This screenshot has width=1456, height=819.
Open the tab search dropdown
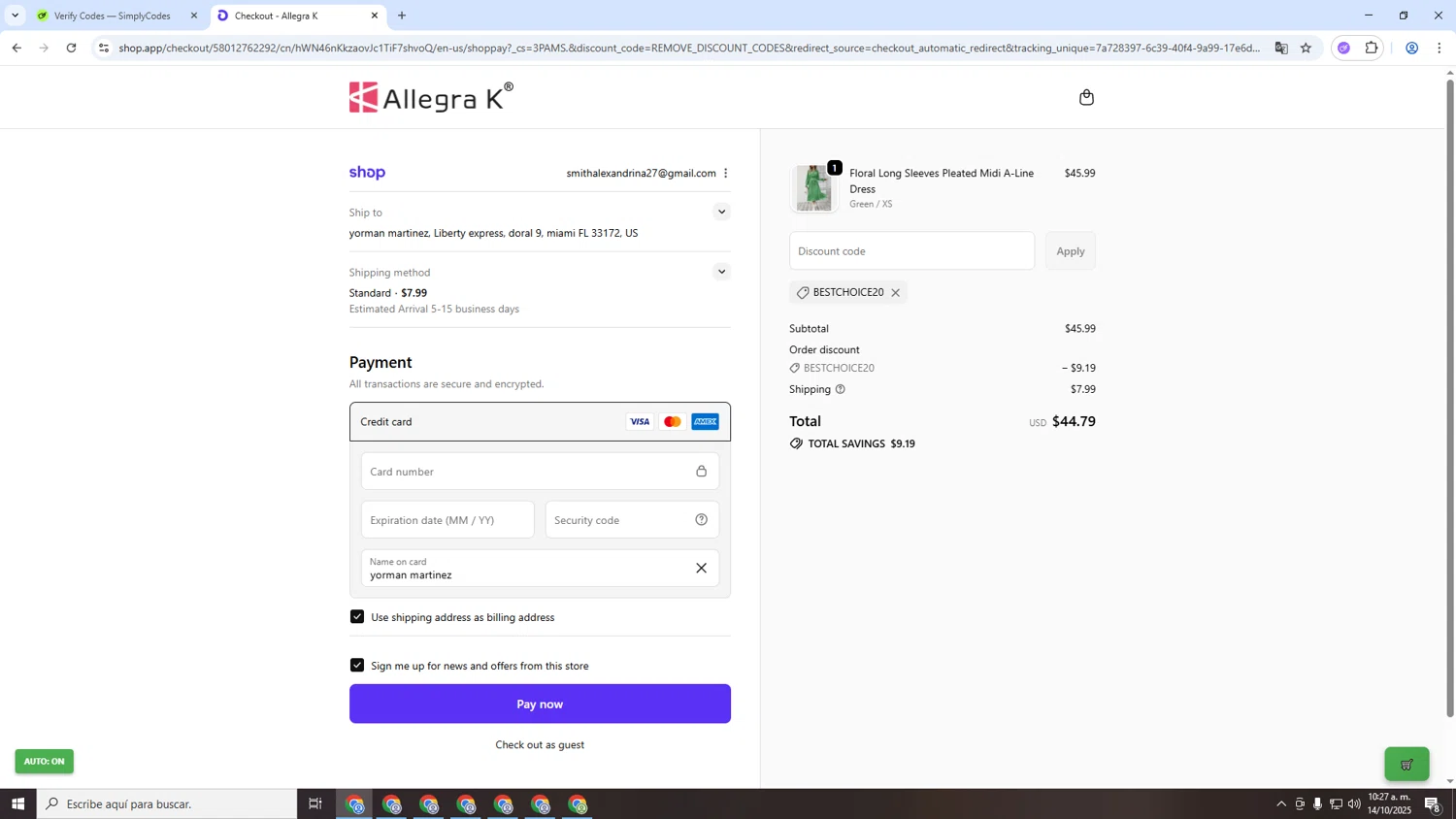point(15,16)
